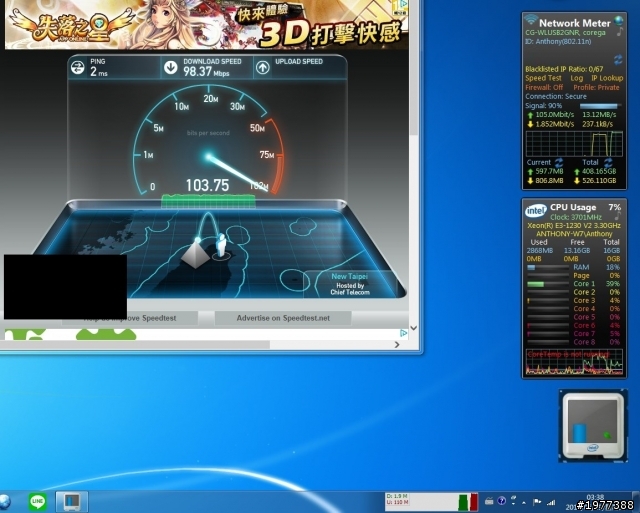The image size is (640, 513).
Task: Click Firewall: Off status
Action: [544, 87]
